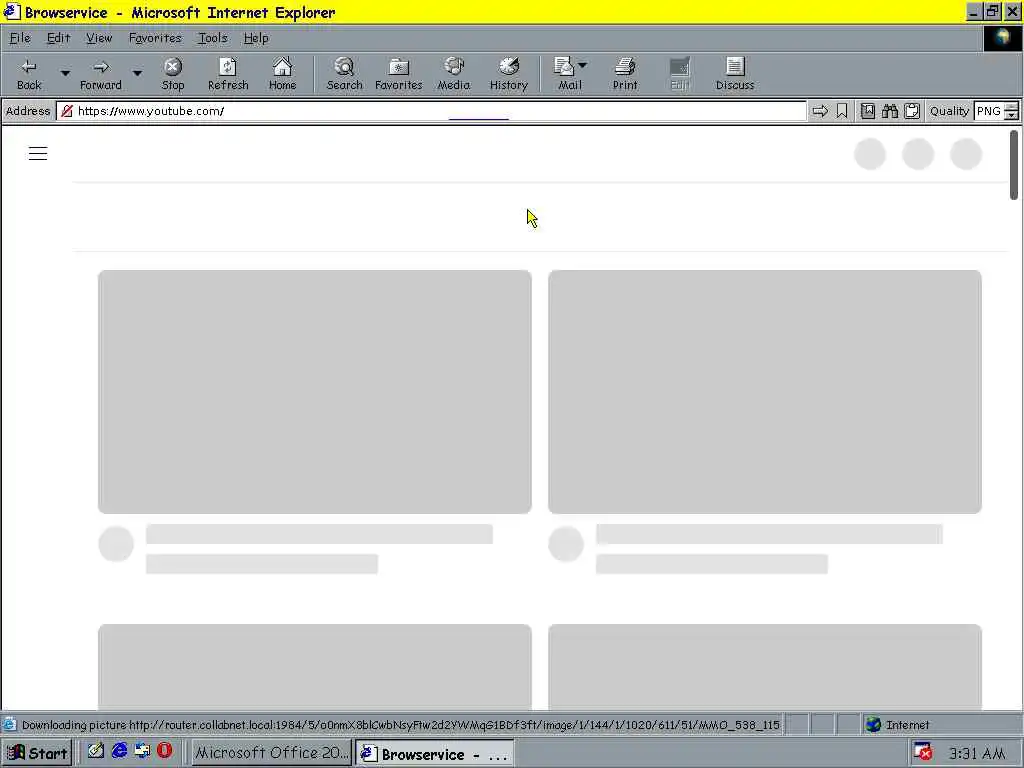This screenshot has height=768, width=1024.
Task: Open the Favorites toolbar pane
Action: 398,74
